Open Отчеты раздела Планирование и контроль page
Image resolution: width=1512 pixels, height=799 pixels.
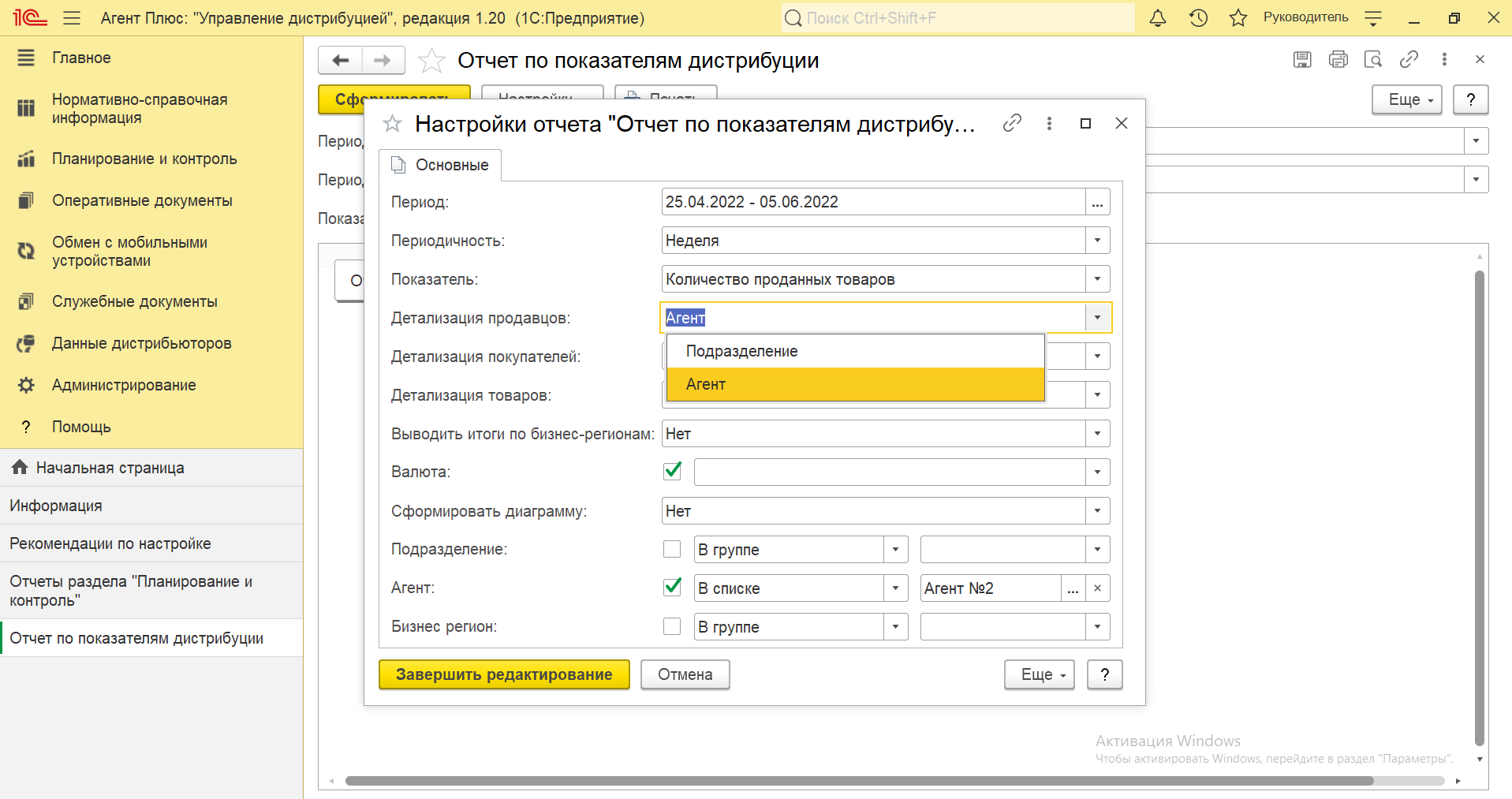pyautogui.click(x=151, y=591)
